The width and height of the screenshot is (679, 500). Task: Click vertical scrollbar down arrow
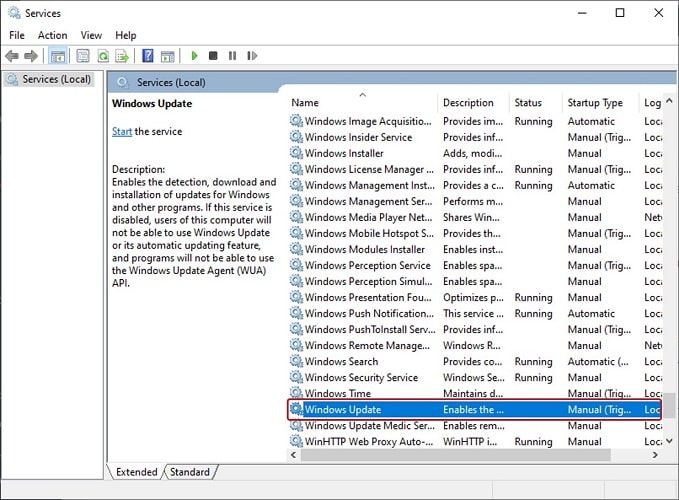669,441
